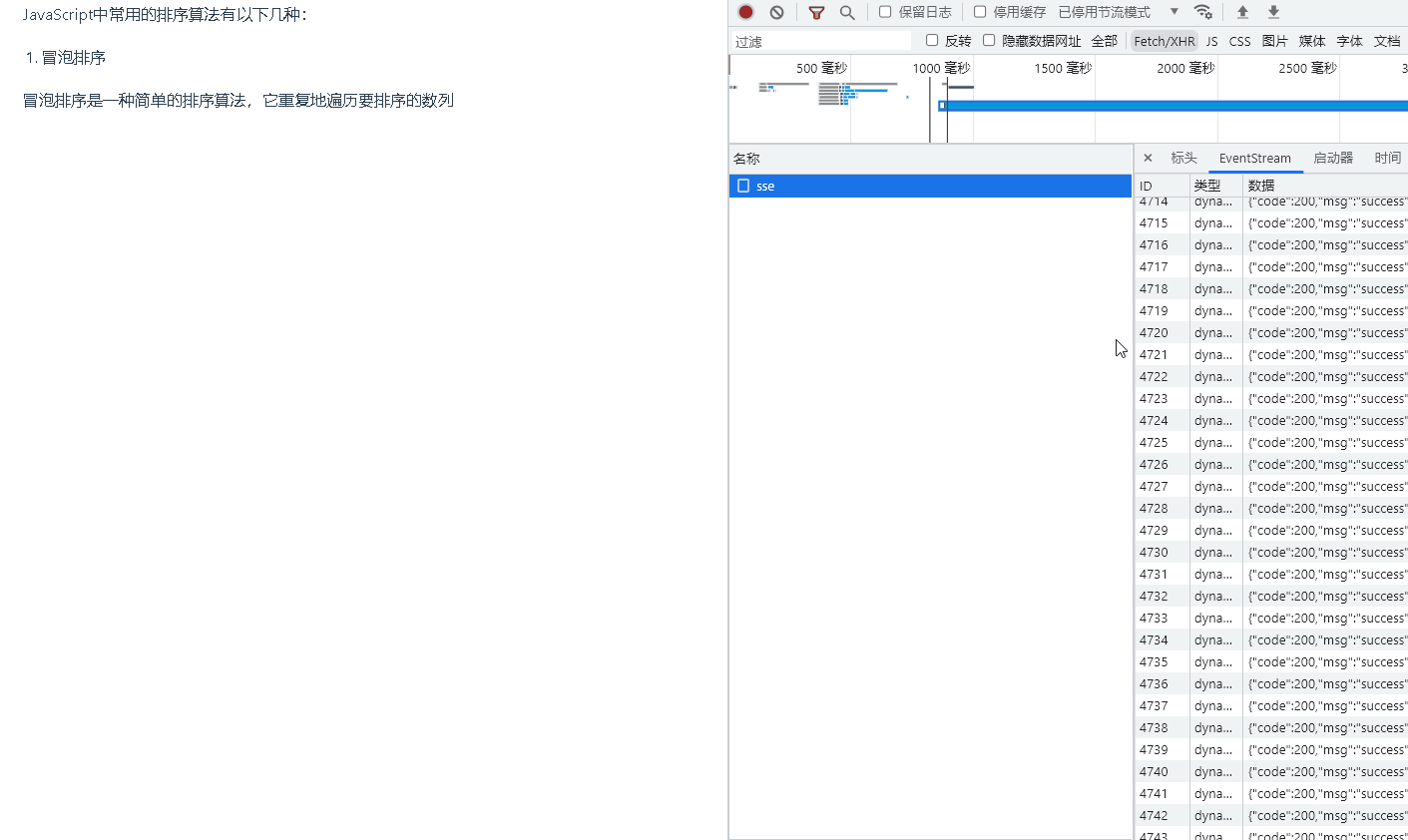
Task: Click in the 过滤 filter input field
Action: [818, 40]
